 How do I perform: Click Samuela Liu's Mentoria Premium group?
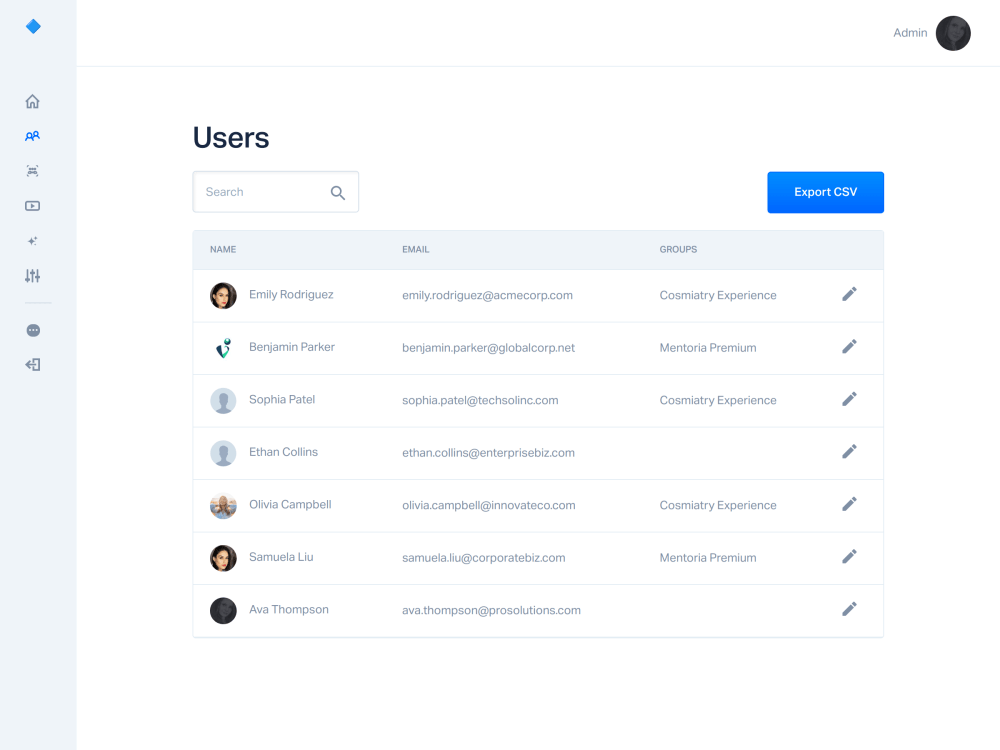(708, 558)
